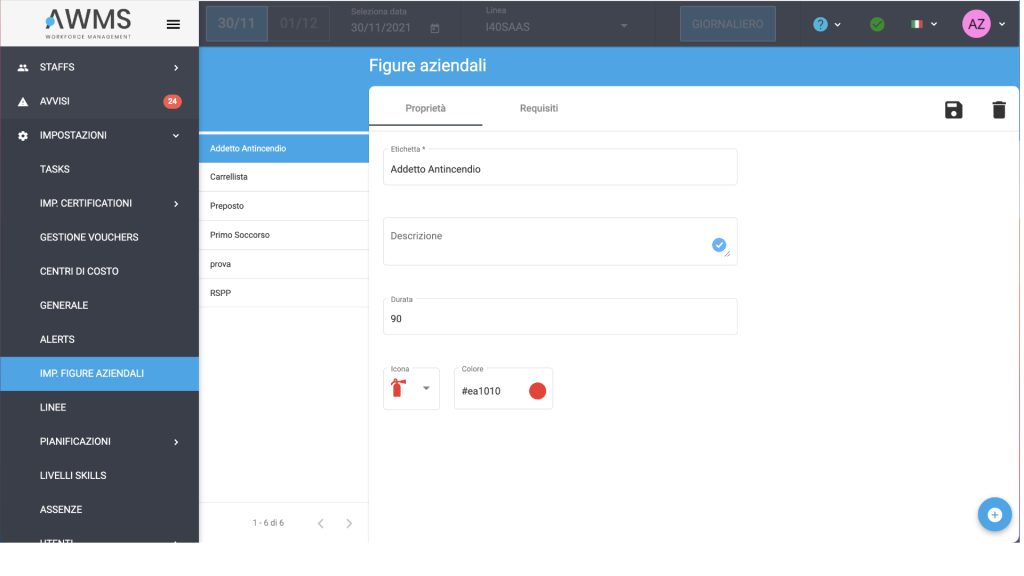The height and width of the screenshot is (576, 1024).
Task: Open the Italian flag language dropdown
Action: click(x=923, y=24)
